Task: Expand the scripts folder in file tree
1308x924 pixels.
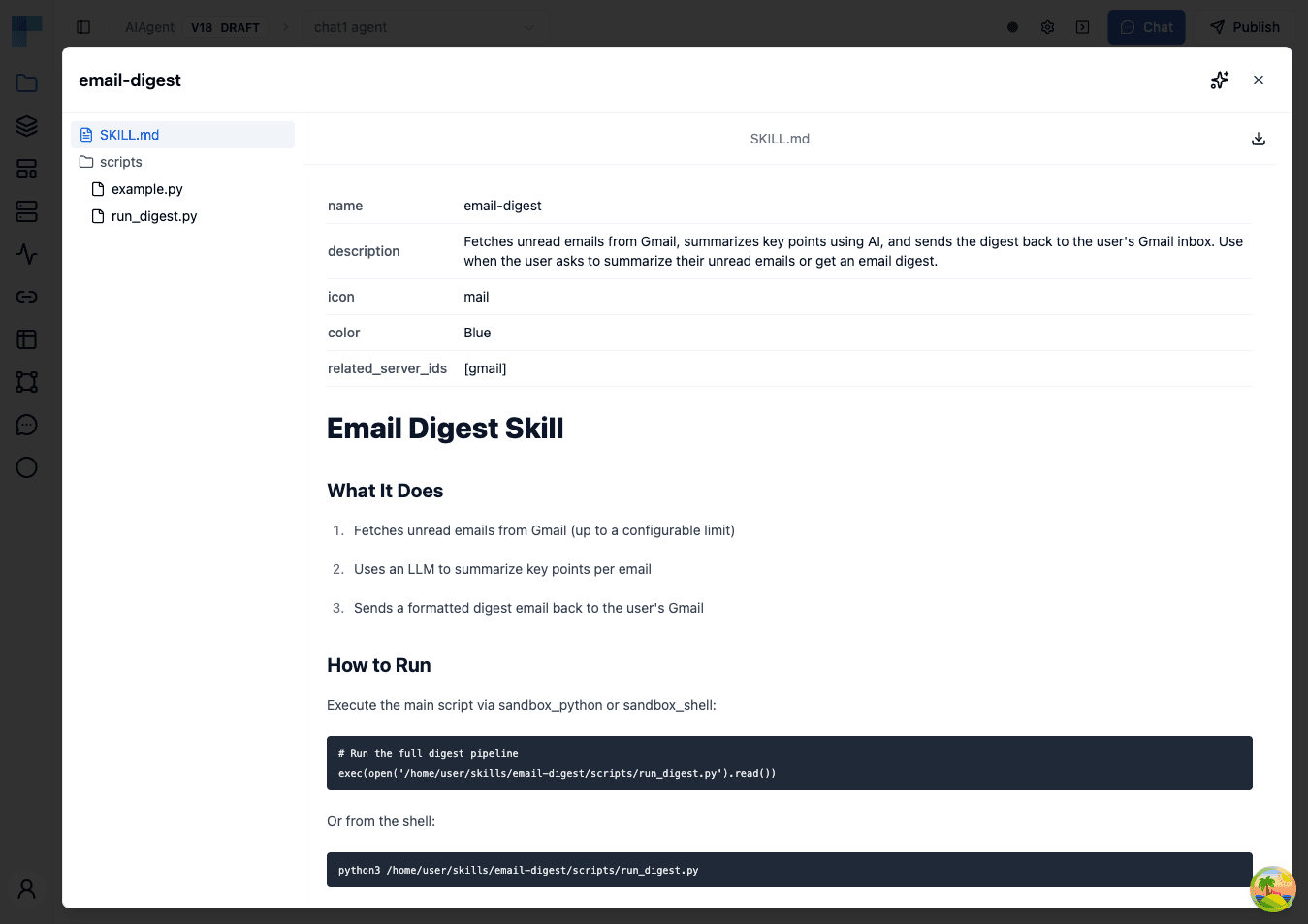Action: 120,161
